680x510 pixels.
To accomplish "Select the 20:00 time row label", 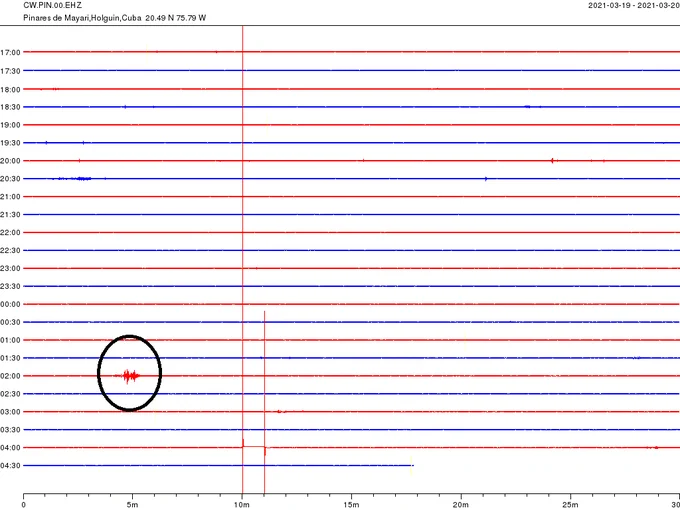I will point(10,161).
